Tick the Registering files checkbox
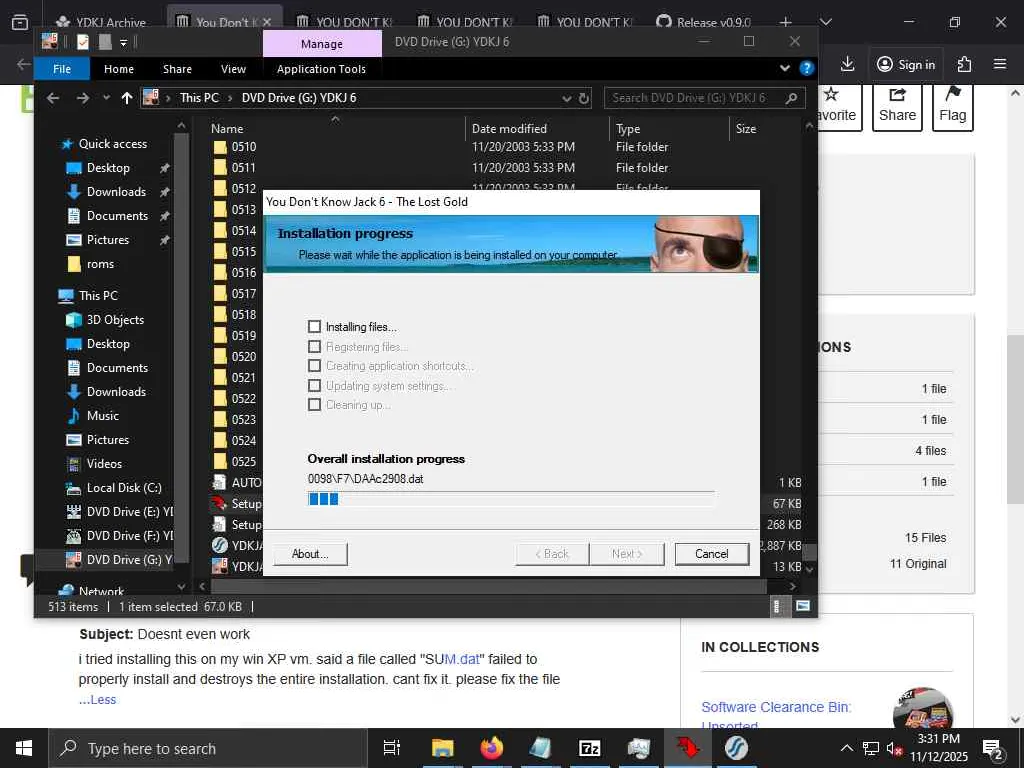Viewport: 1024px width, 768px height. point(314,346)
